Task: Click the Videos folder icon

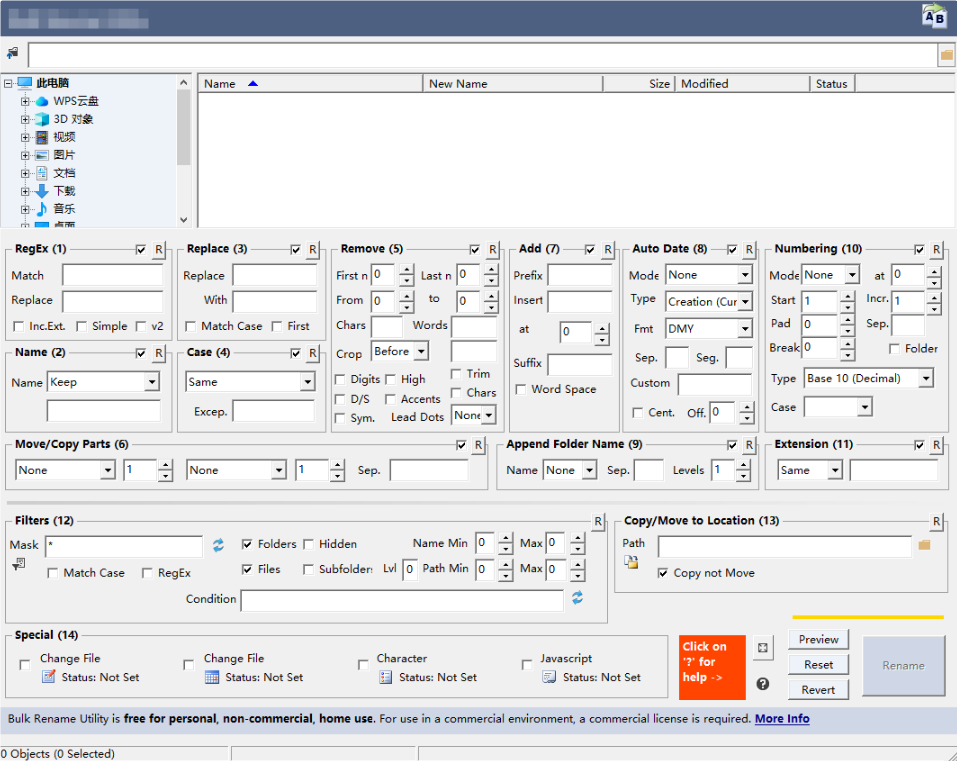Action: 42,137
